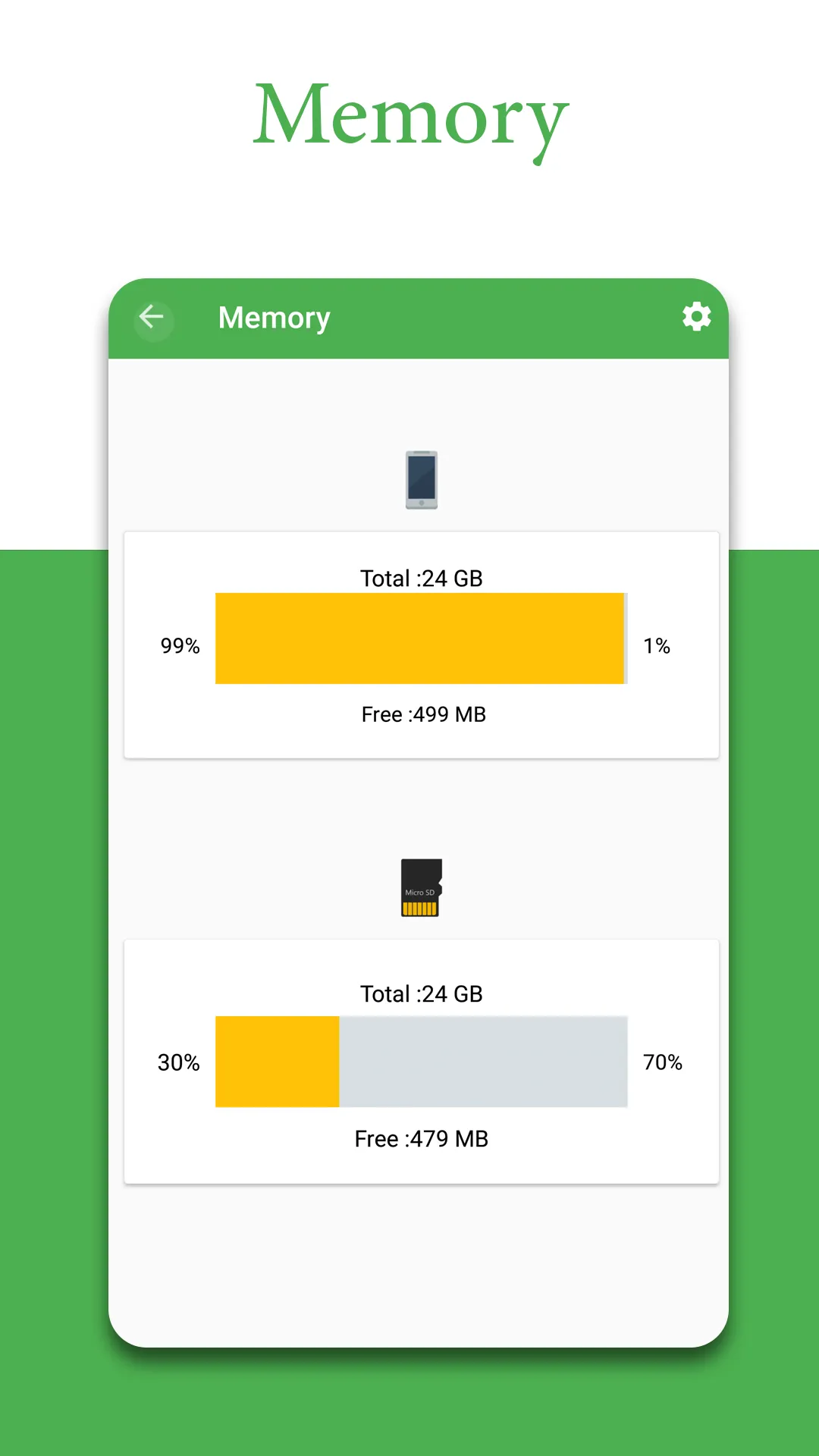Click the Memory title in the header
The height and width of the screenshot is (1456, 819).
click(274, 317)
